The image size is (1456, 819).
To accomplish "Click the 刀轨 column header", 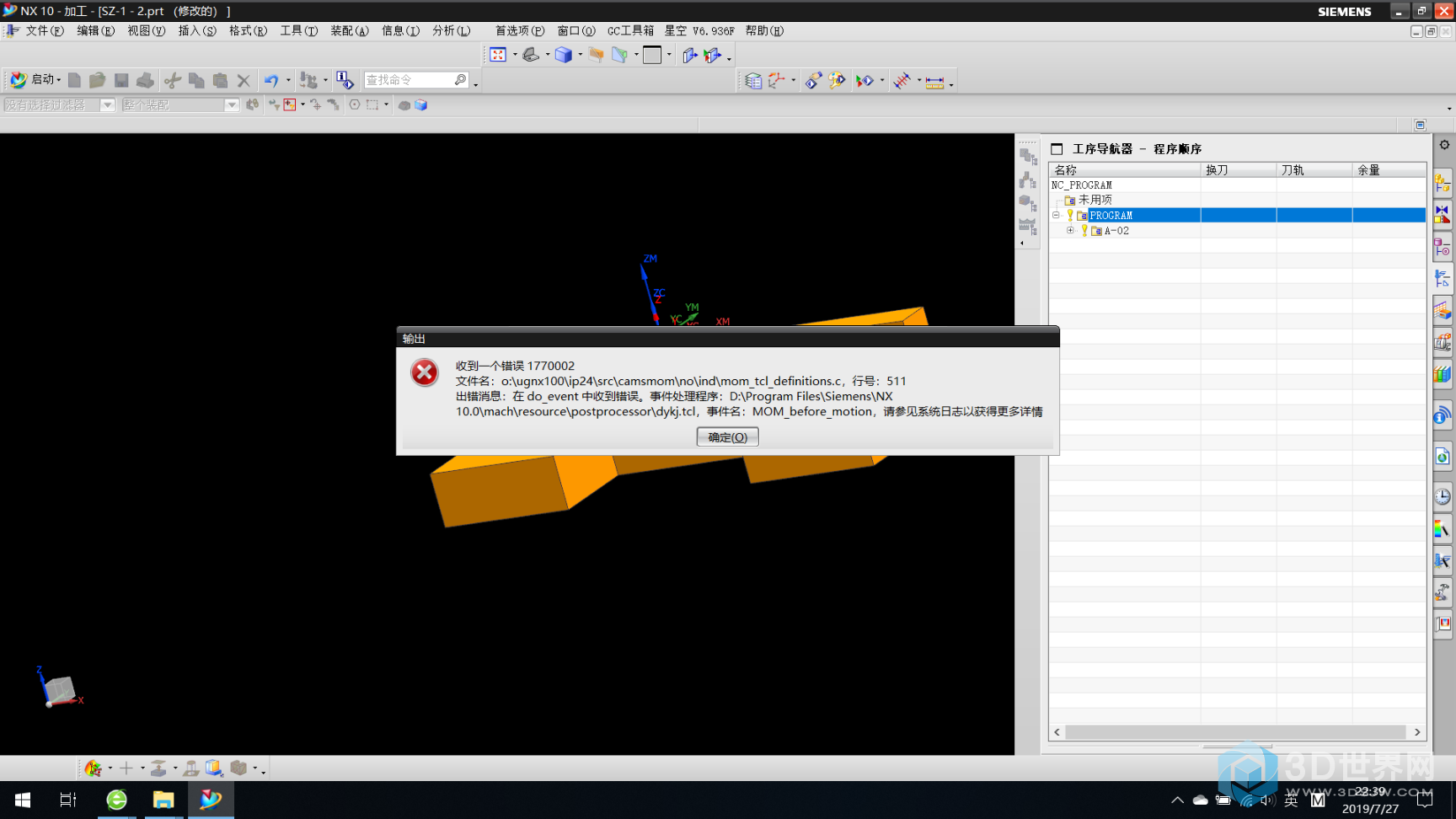I will point(1314,170).
